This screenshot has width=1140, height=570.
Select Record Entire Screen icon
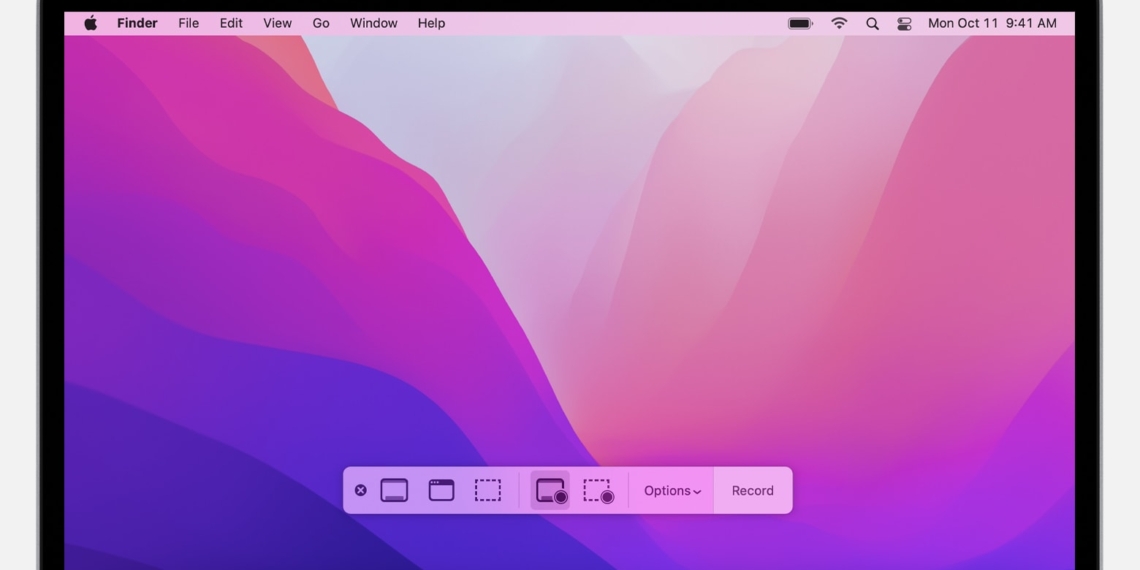click(550, 490)
